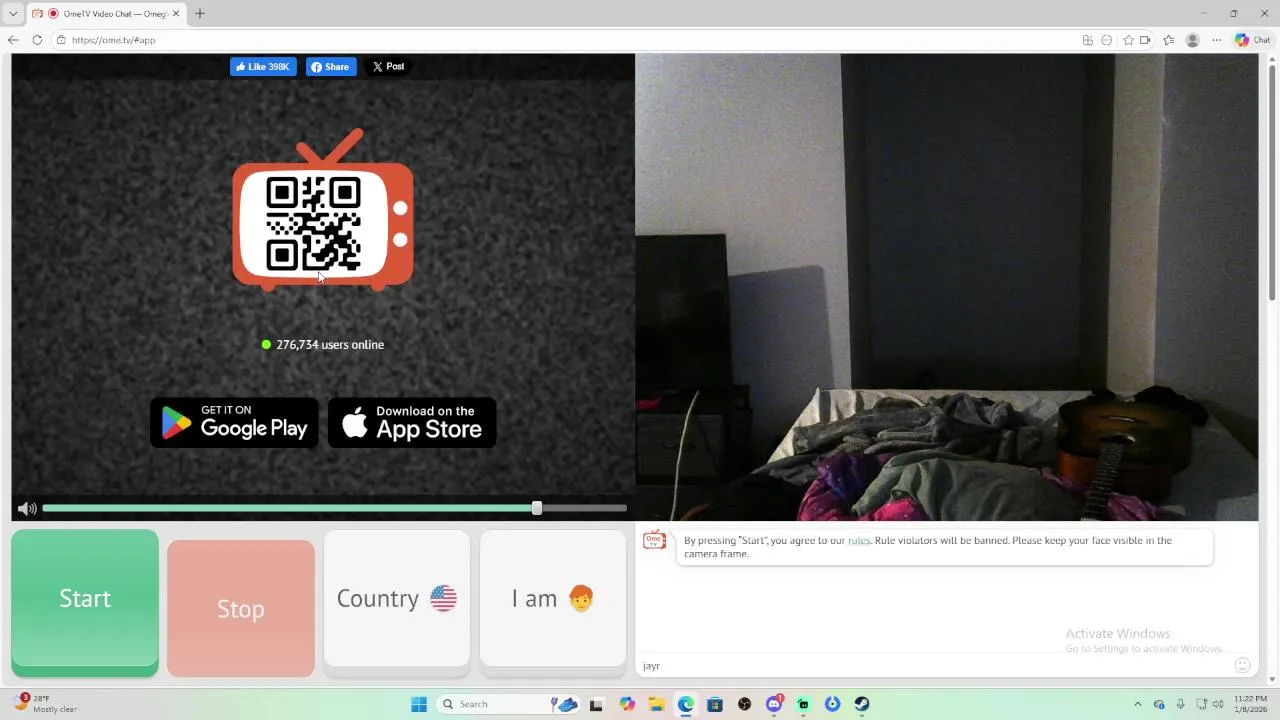Open Copilot Chat sidebar
Viewport: 1280px width, 720px height.
(1252, 40)
